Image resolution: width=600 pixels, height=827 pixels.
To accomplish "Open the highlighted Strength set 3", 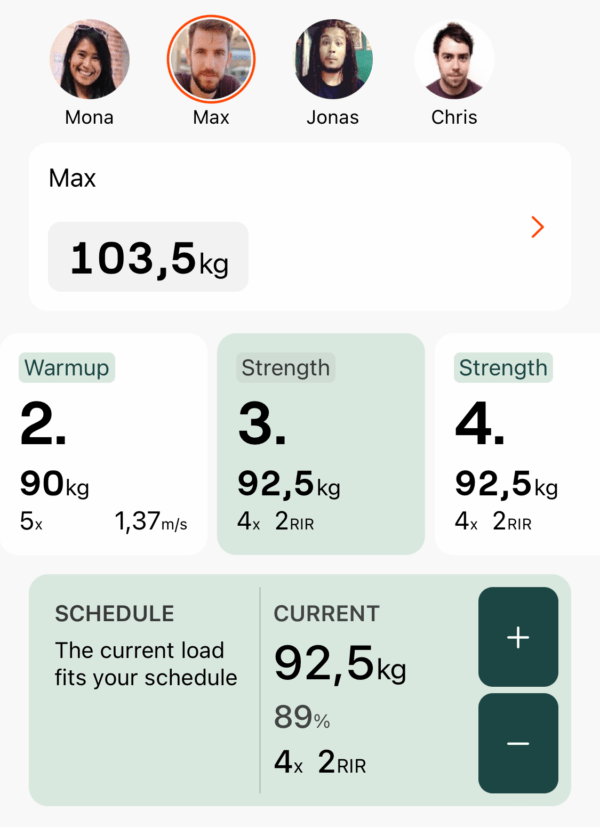I will point(320,445).
